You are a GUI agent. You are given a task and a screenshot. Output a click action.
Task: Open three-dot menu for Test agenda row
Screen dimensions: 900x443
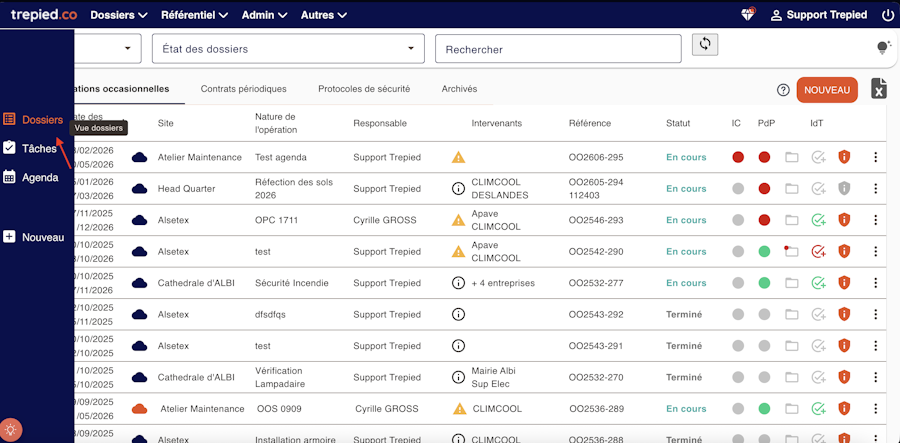(876, 157)
